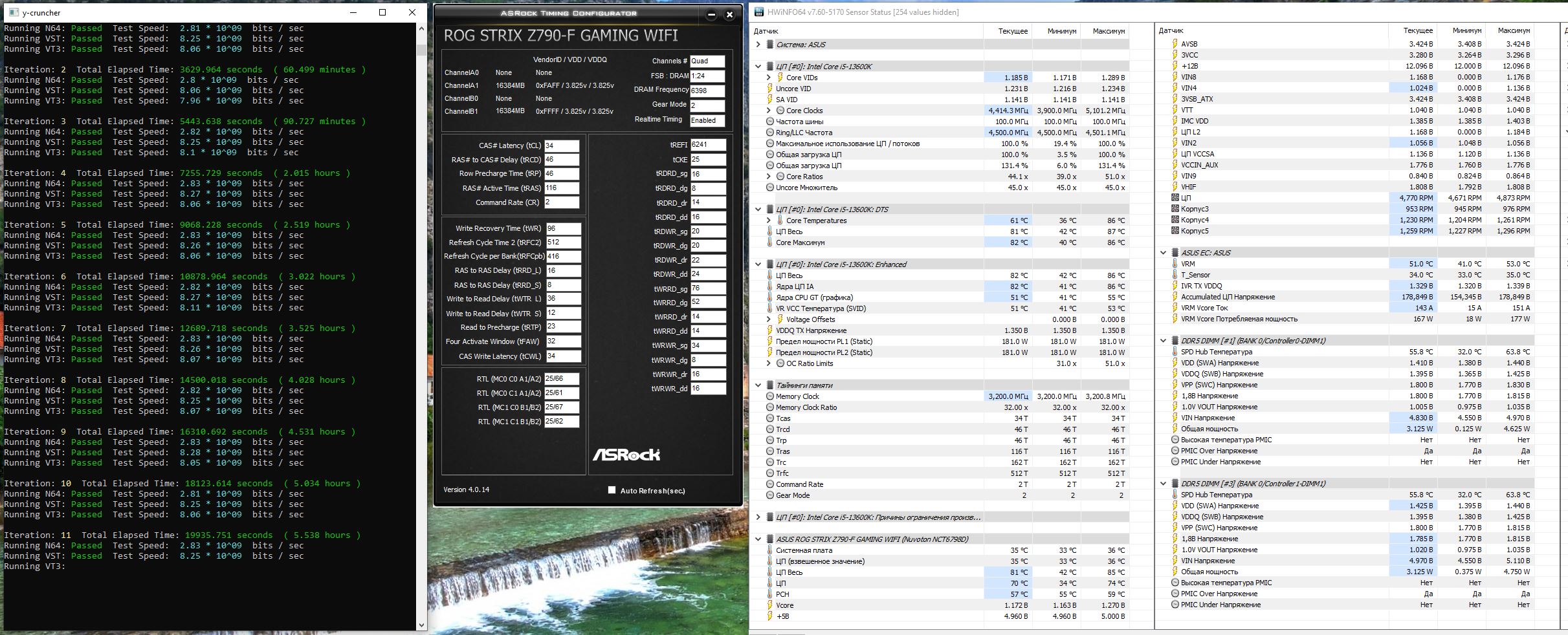Click the VRM Vcore Ток current icon

click(x=1175, y=308)
